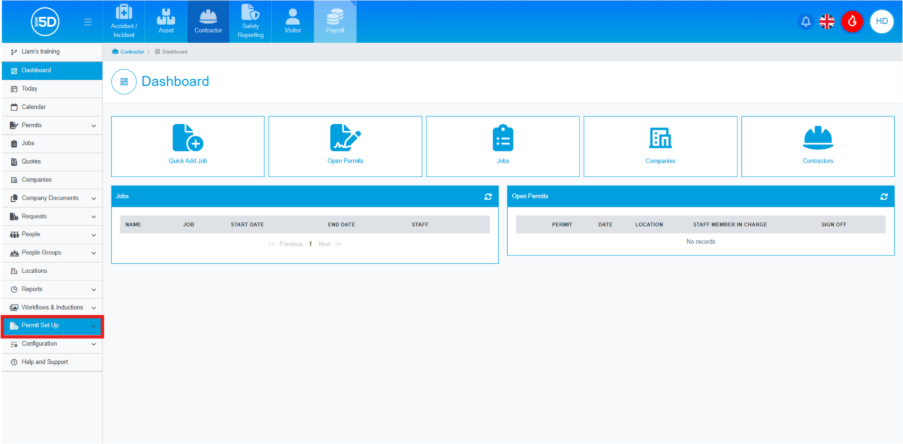Refresh the Jobs panel
Image resolution: width=903 pixels, height=444 pixels.
pyautogui.click(x=488, y=197)
